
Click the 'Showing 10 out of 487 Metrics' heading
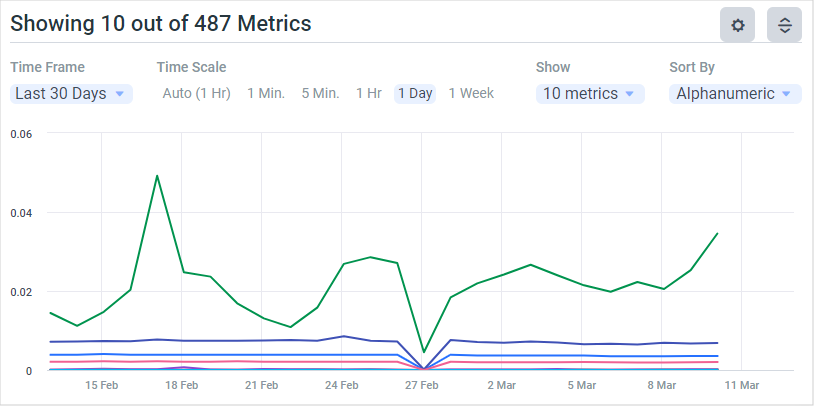[x=161, y=23]
